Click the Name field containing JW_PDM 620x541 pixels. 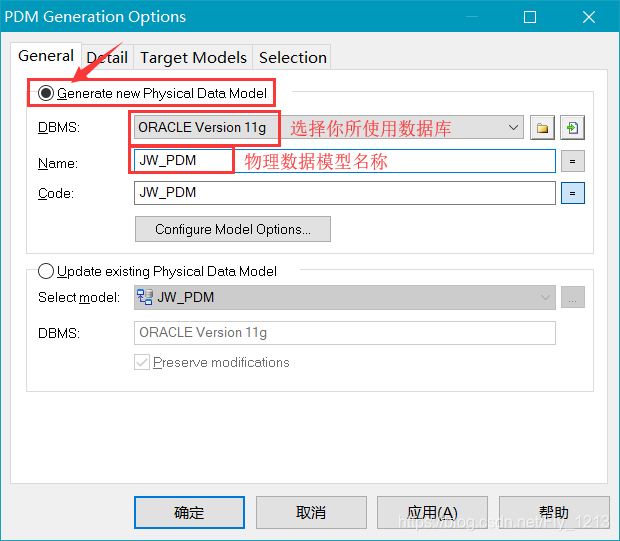point(345,161)
